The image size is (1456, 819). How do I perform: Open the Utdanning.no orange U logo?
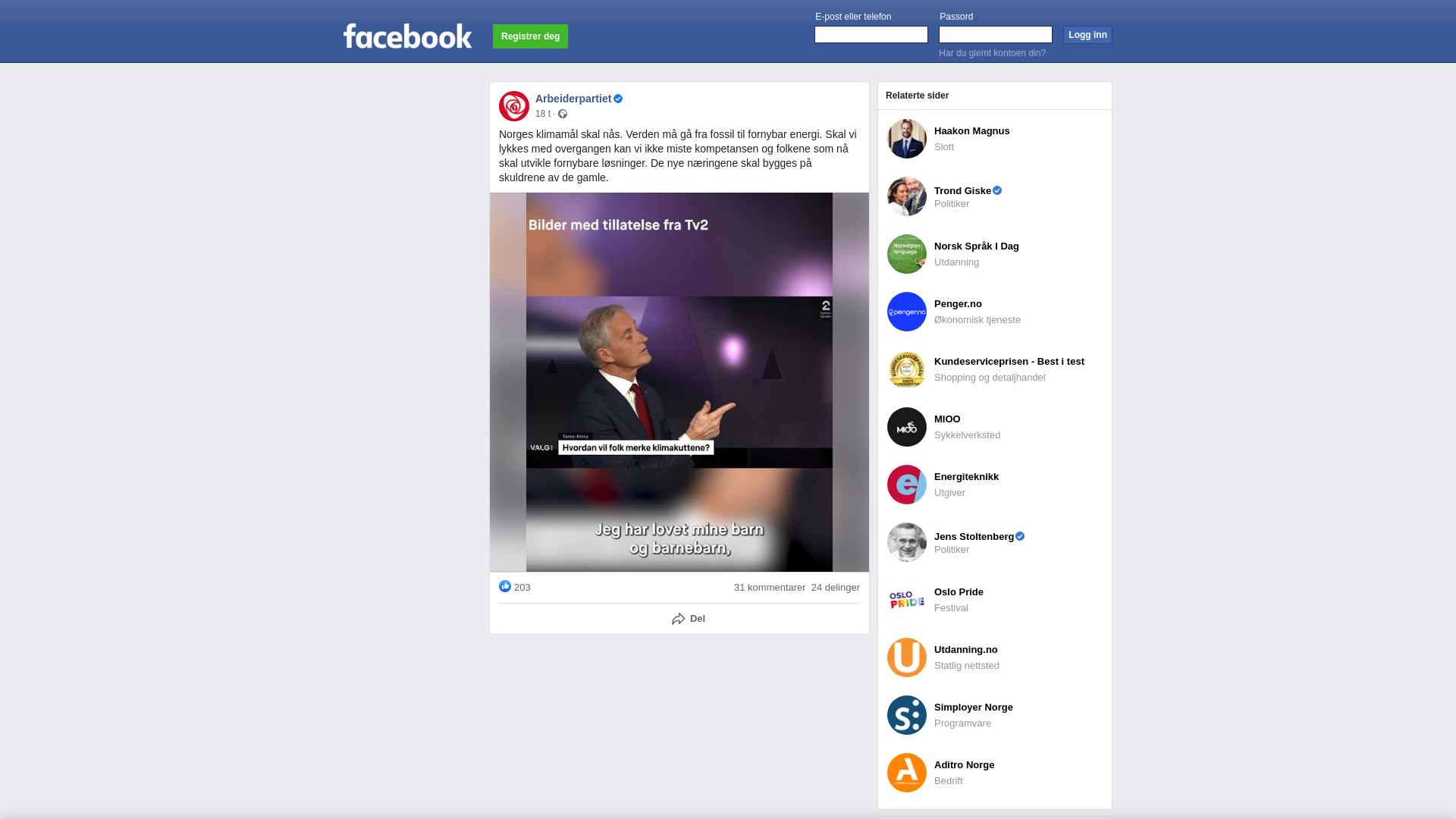tap(907, 657)
